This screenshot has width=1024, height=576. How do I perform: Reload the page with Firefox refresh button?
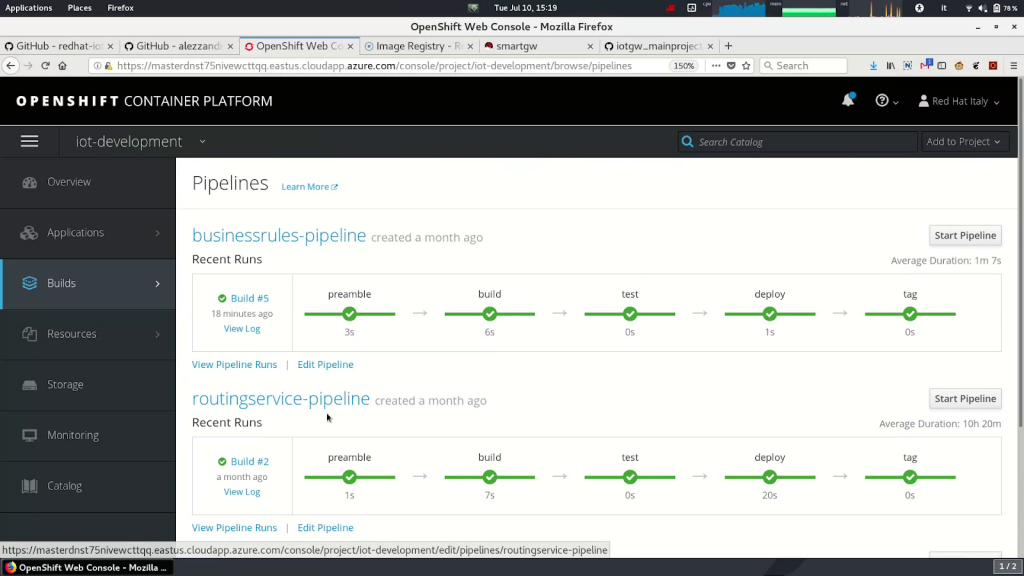click(x=45, y=66)
